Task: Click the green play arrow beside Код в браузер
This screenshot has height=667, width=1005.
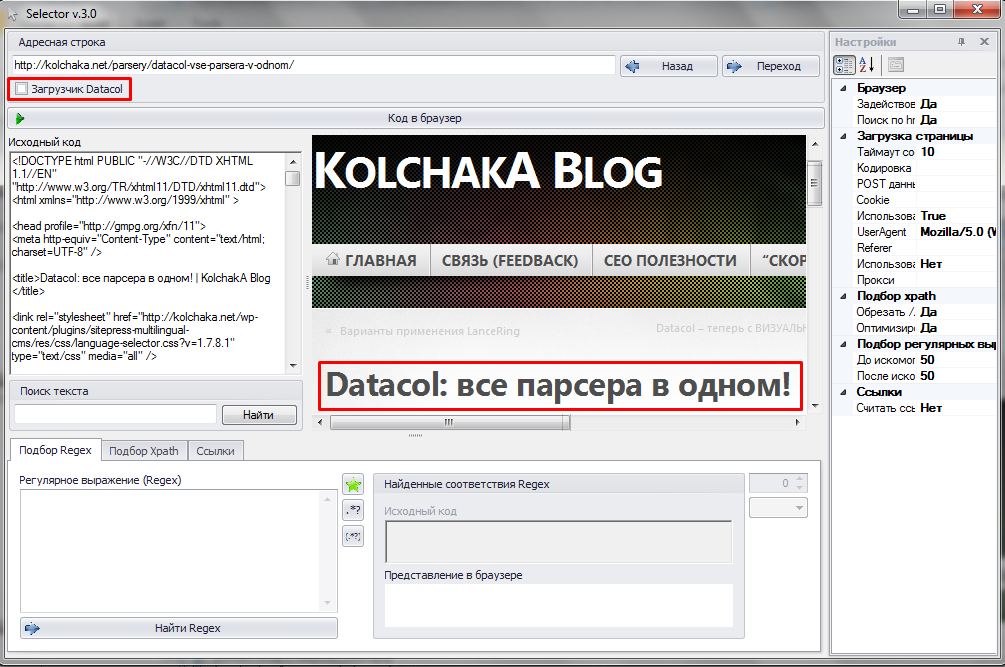Action: tap(20, 119)
